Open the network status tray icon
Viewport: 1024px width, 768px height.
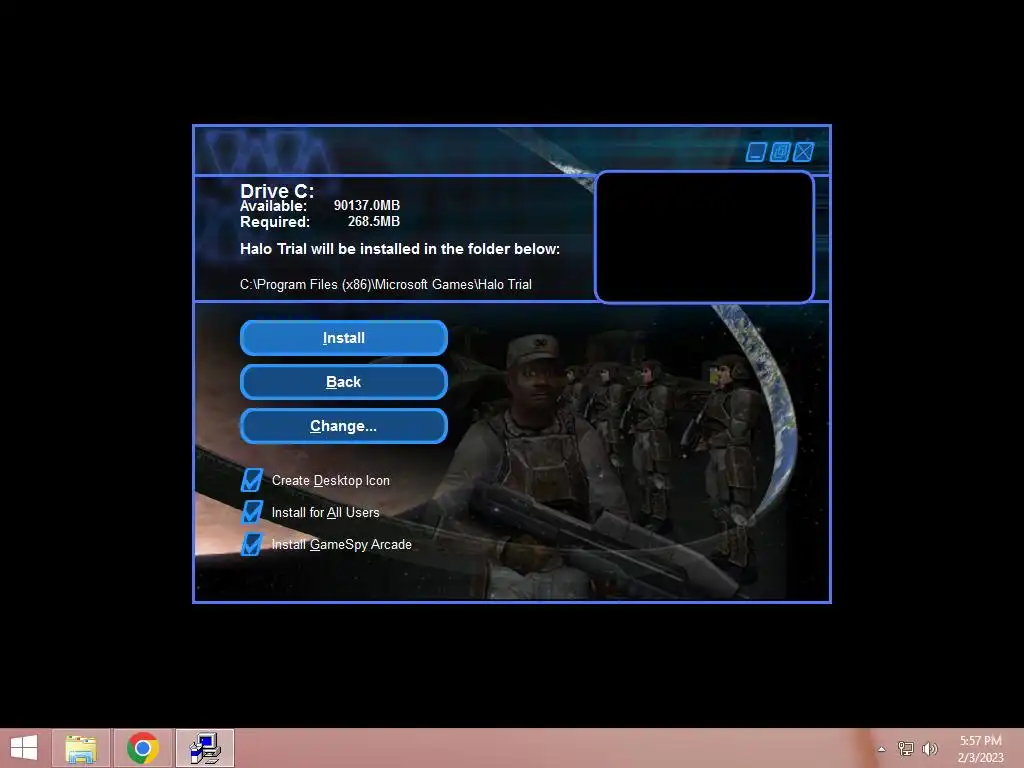[x=905, y=749]
